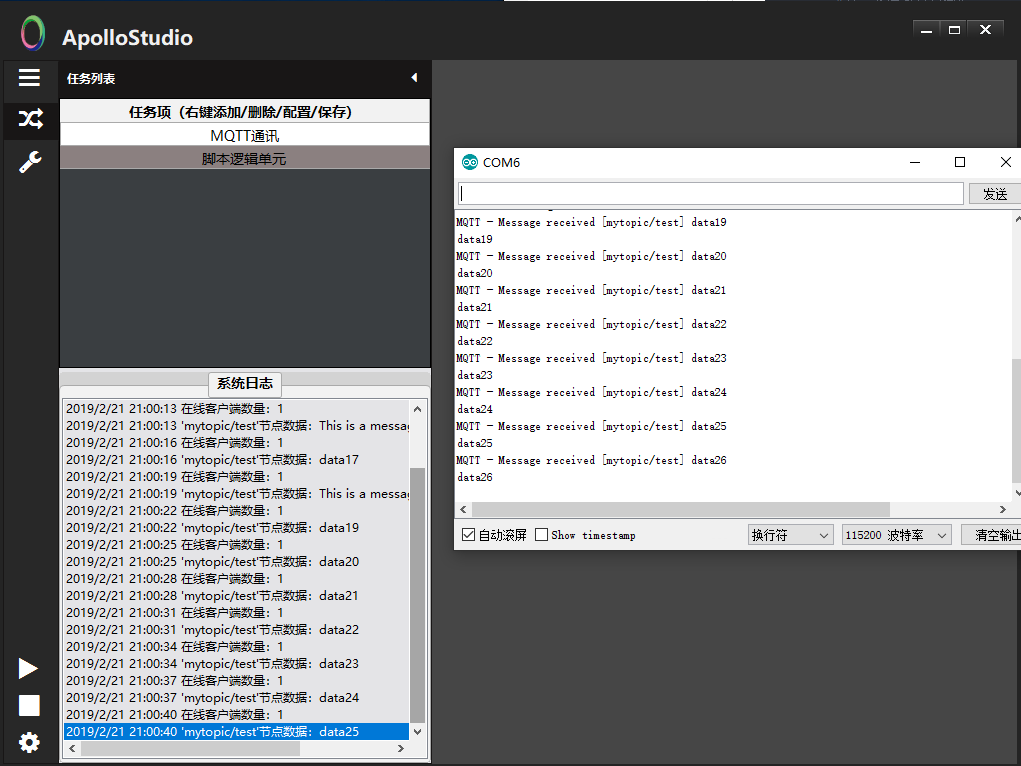Image resolution: width=1021 pixels, height=766 pixels.
Task: Click serial line Message received data19
Action: pos(591,222)
